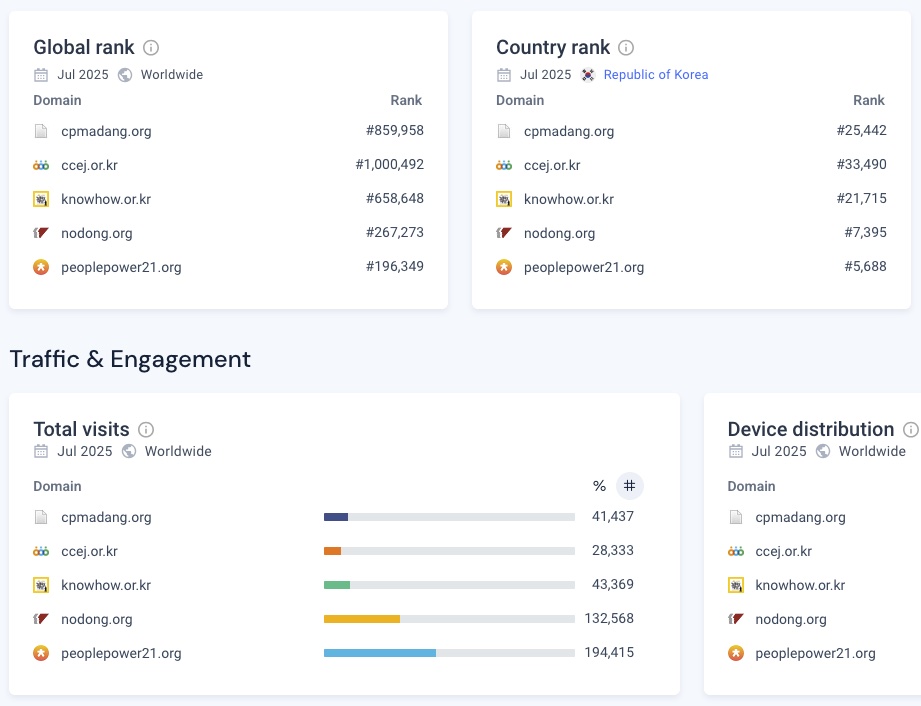Click the peoplepower21.org light blue visits bar

(x=379, y=653)
